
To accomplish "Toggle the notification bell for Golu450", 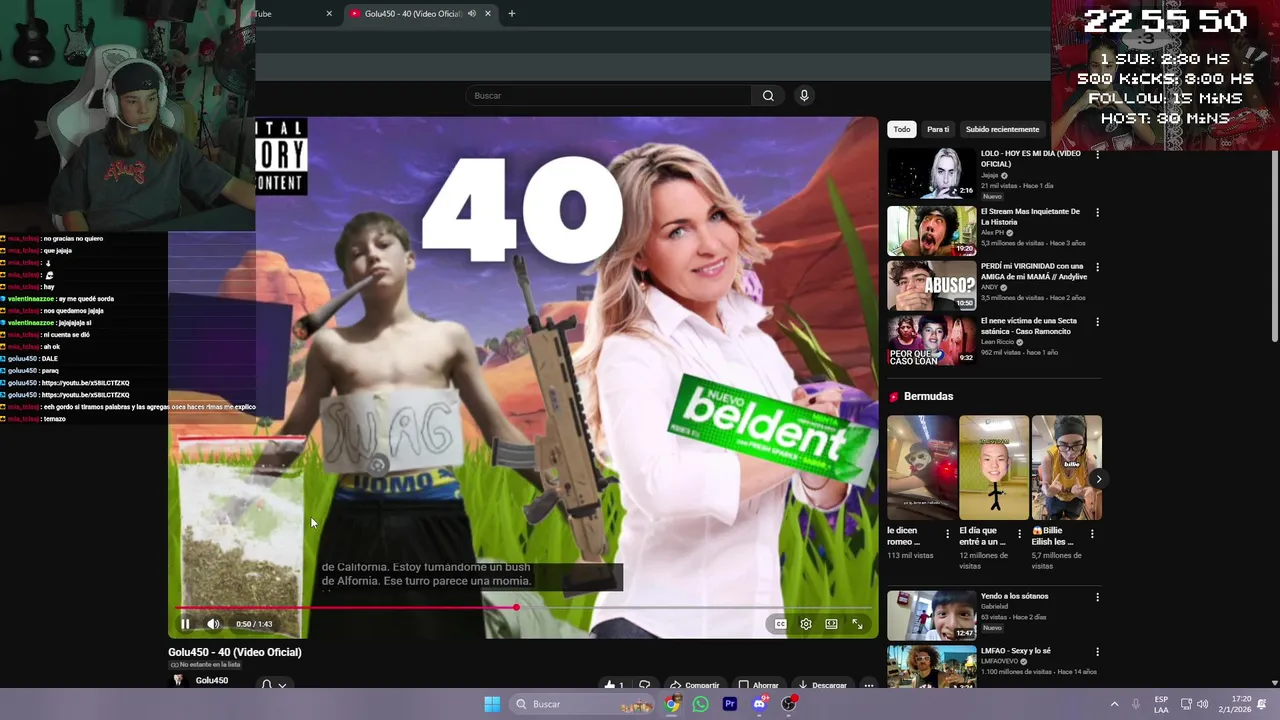I will click(267, 685).
